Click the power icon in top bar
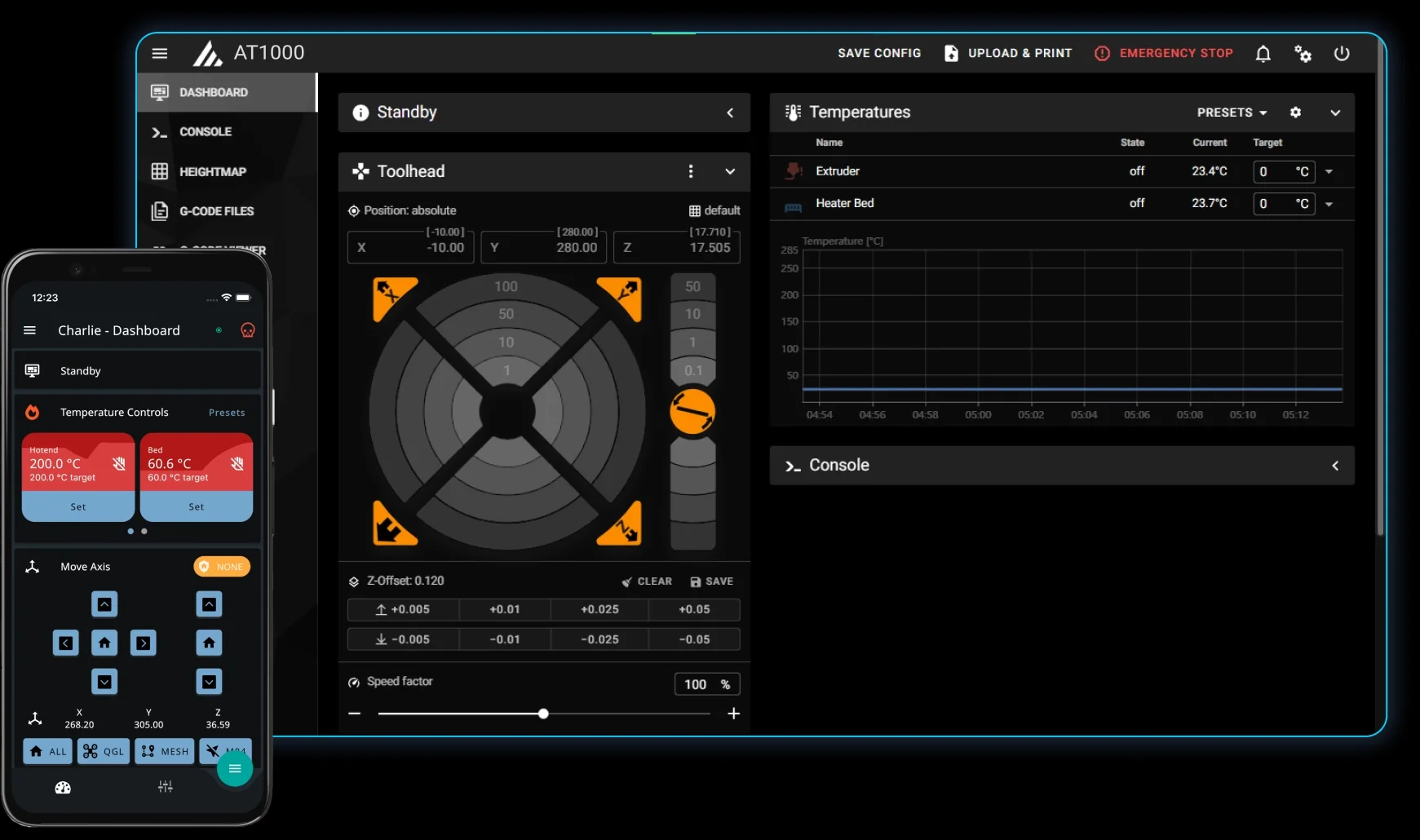The height and width of the screenshot is (840, 1420). (1342, 54)
